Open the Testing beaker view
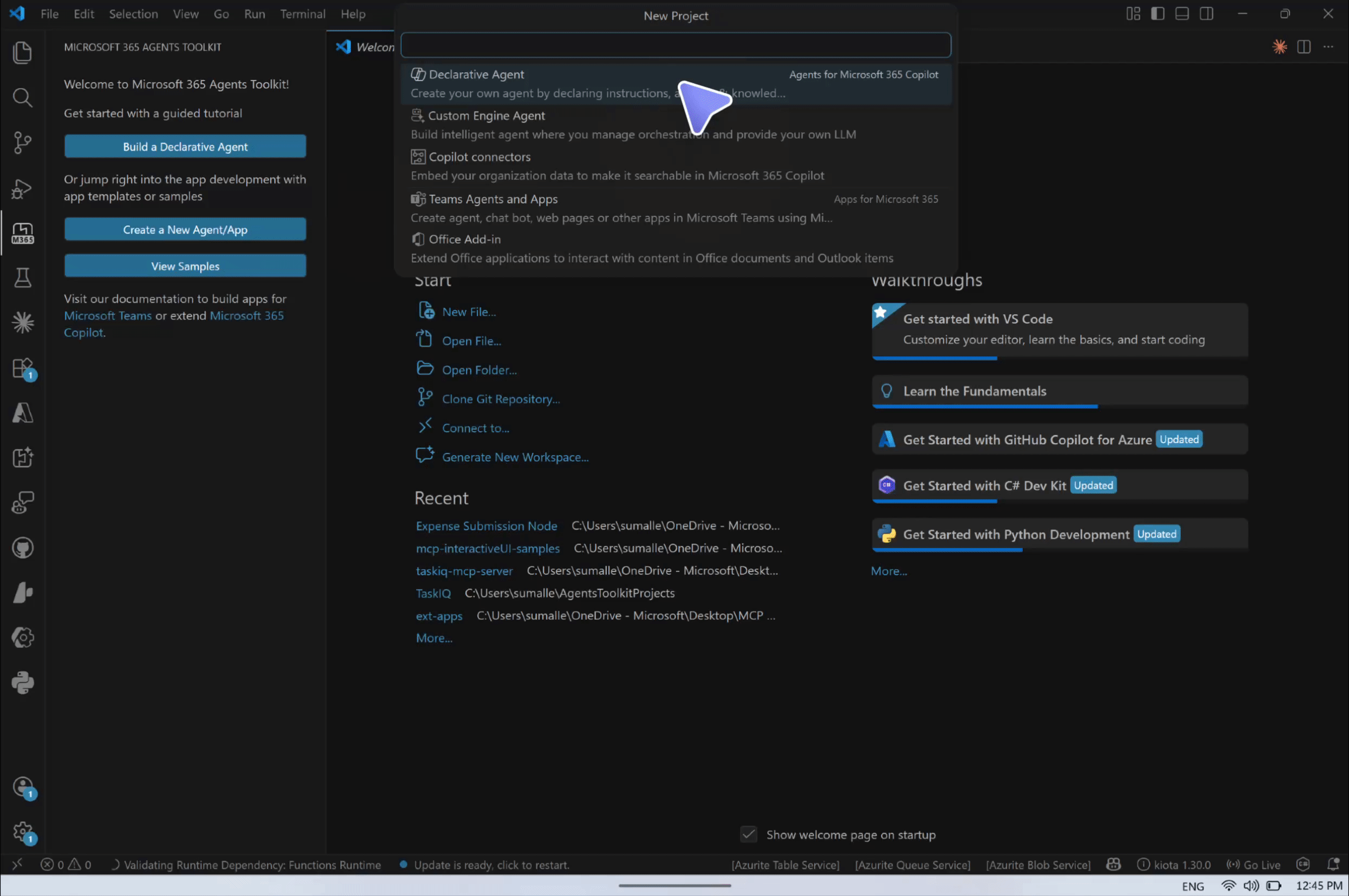The image size is (1349, 896). pyautogui.click(x=22, y=278)
